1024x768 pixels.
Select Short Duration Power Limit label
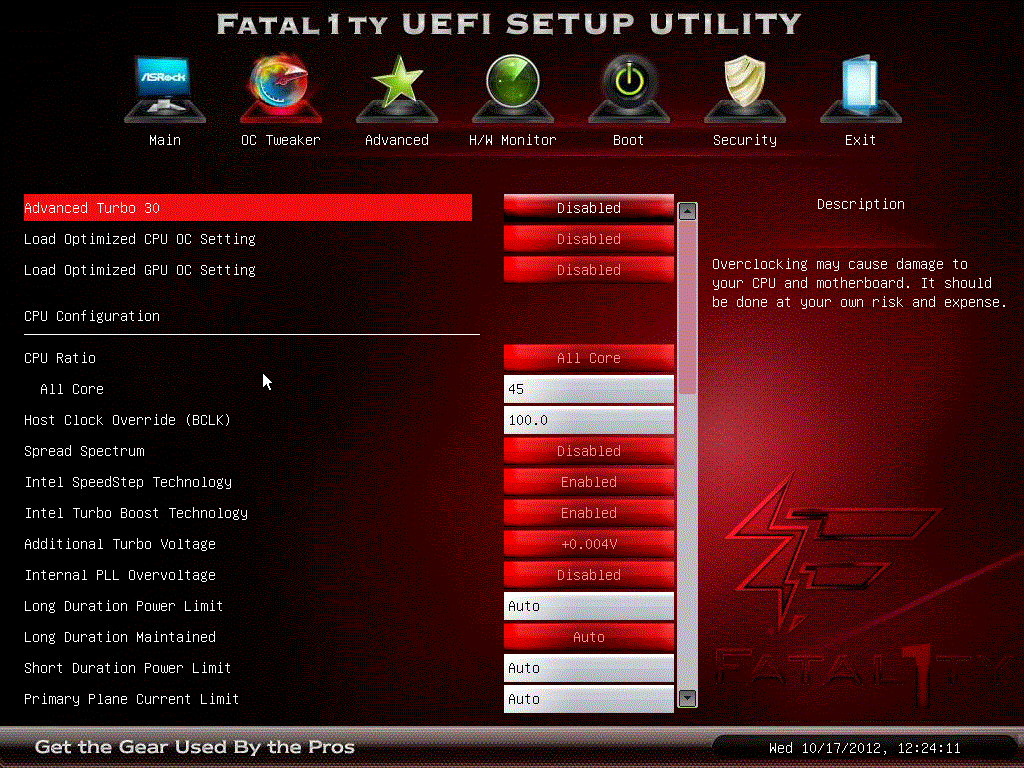(127, 668)
